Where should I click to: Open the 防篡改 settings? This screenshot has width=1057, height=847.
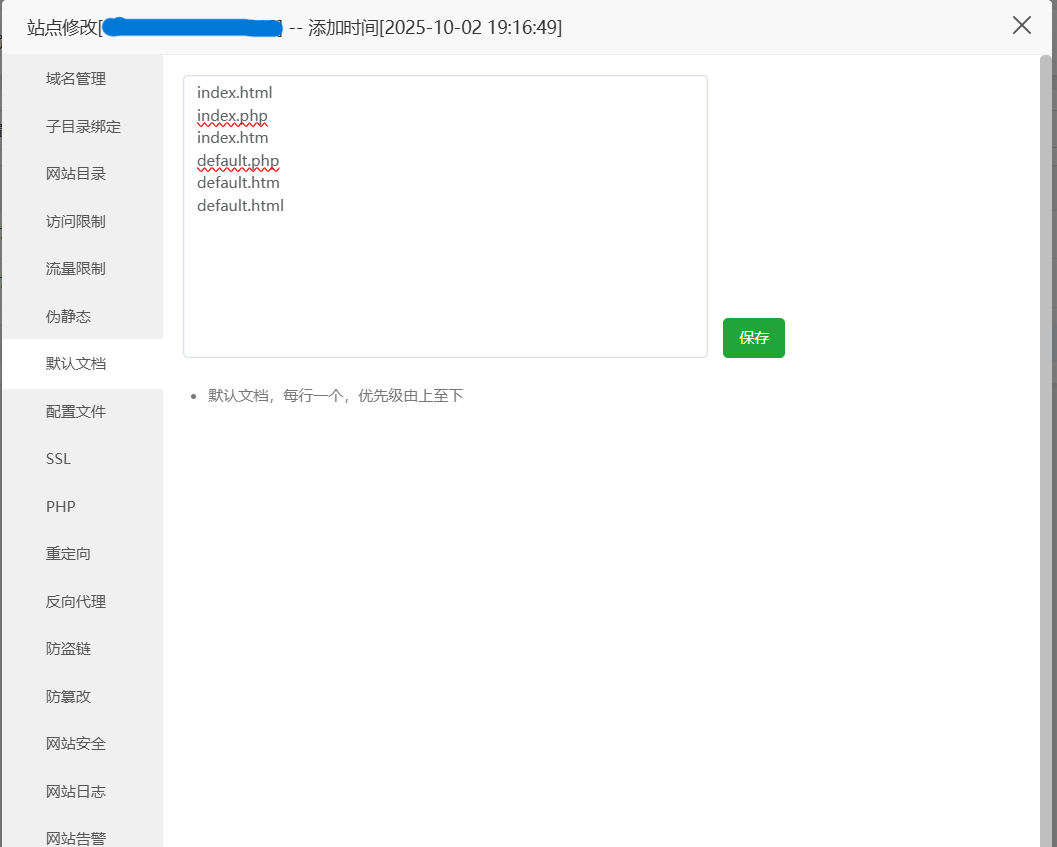tap(68, 697)
